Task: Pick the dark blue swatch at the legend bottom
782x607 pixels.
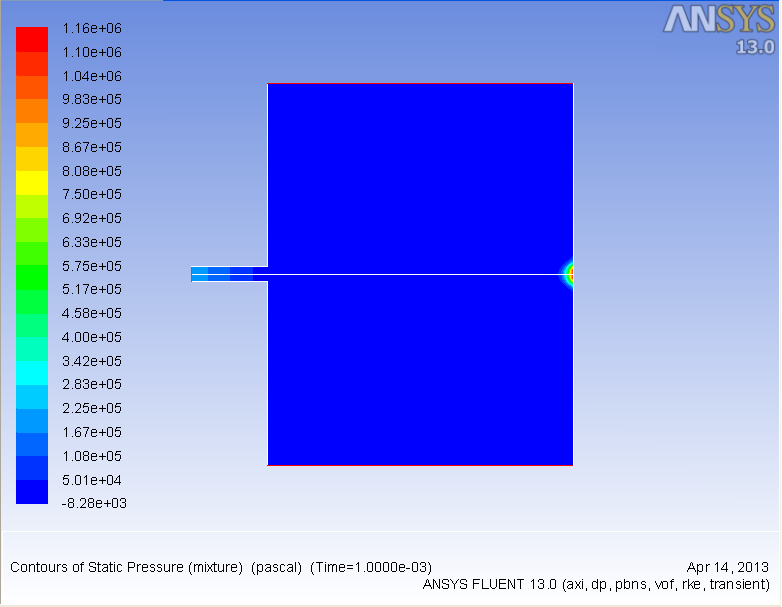Action: (31, 491)
